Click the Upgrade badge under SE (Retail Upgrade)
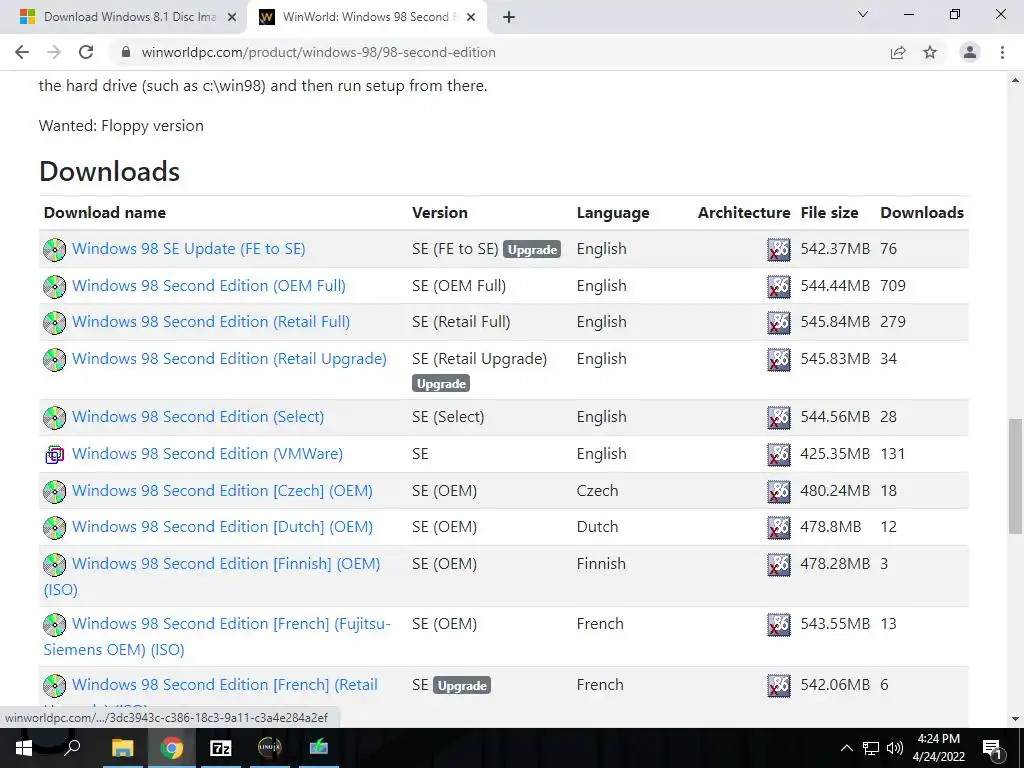 click(441, 383)
